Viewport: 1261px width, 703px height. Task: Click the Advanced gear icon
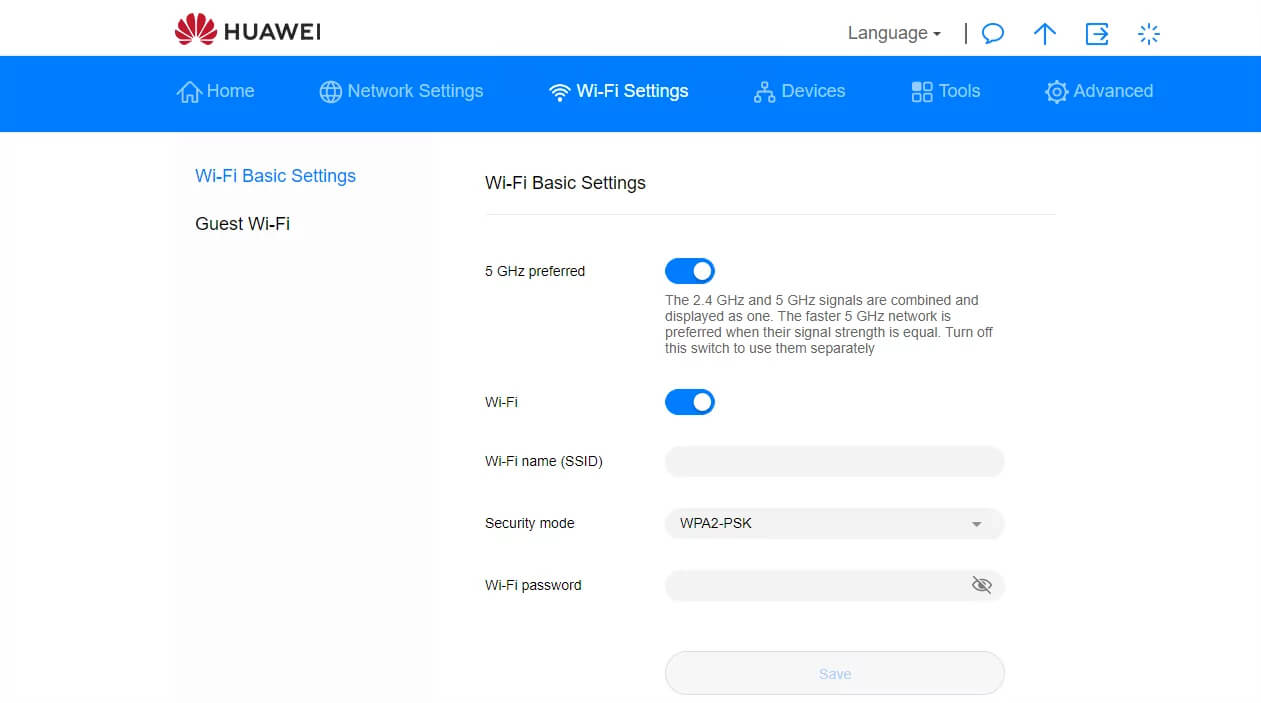point(1056,92)
